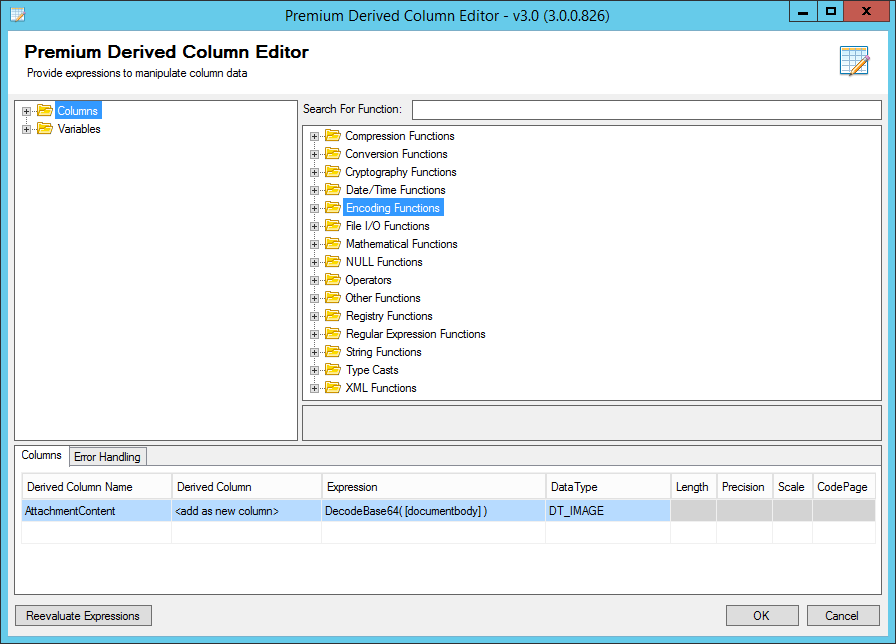Confirm with the OK button
Viewport: 896px width, 644px height.
[761, 615]
